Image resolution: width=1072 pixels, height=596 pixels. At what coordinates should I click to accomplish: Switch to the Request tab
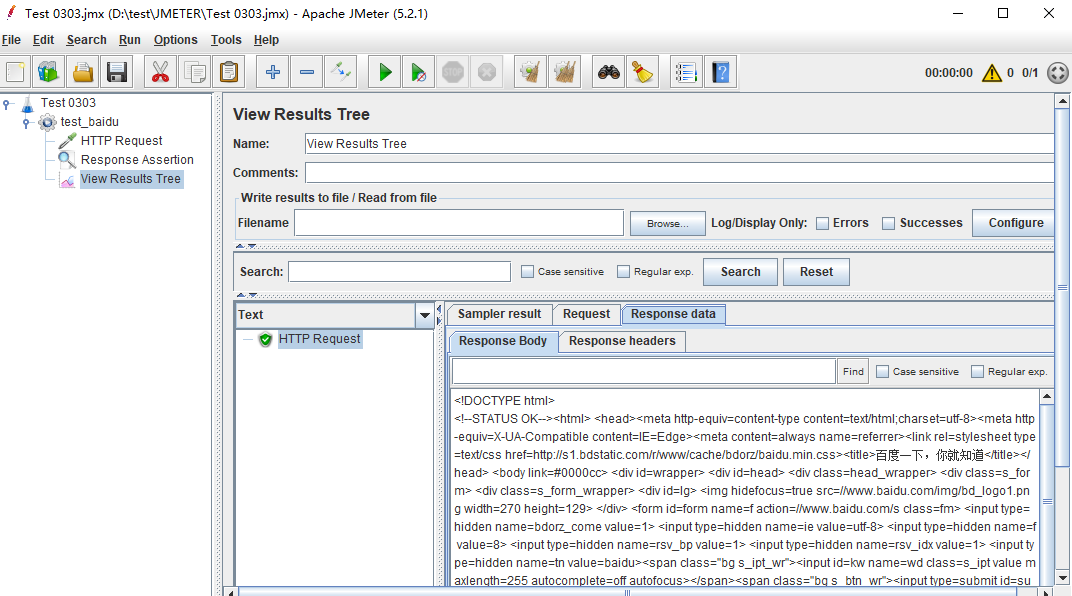pos(586,314)
